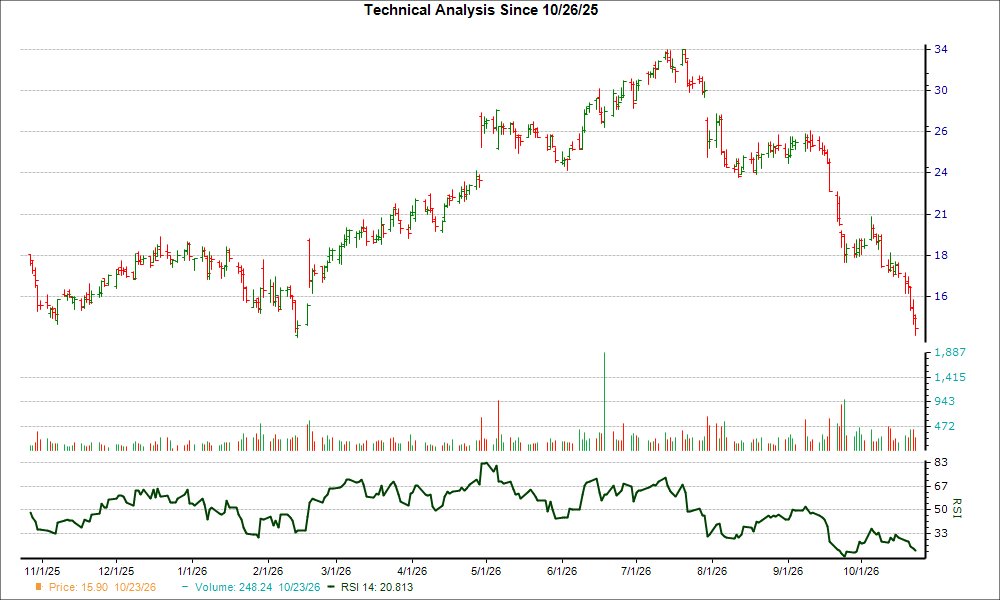Click the volume axis label 1,415

(x=950, y=377)
